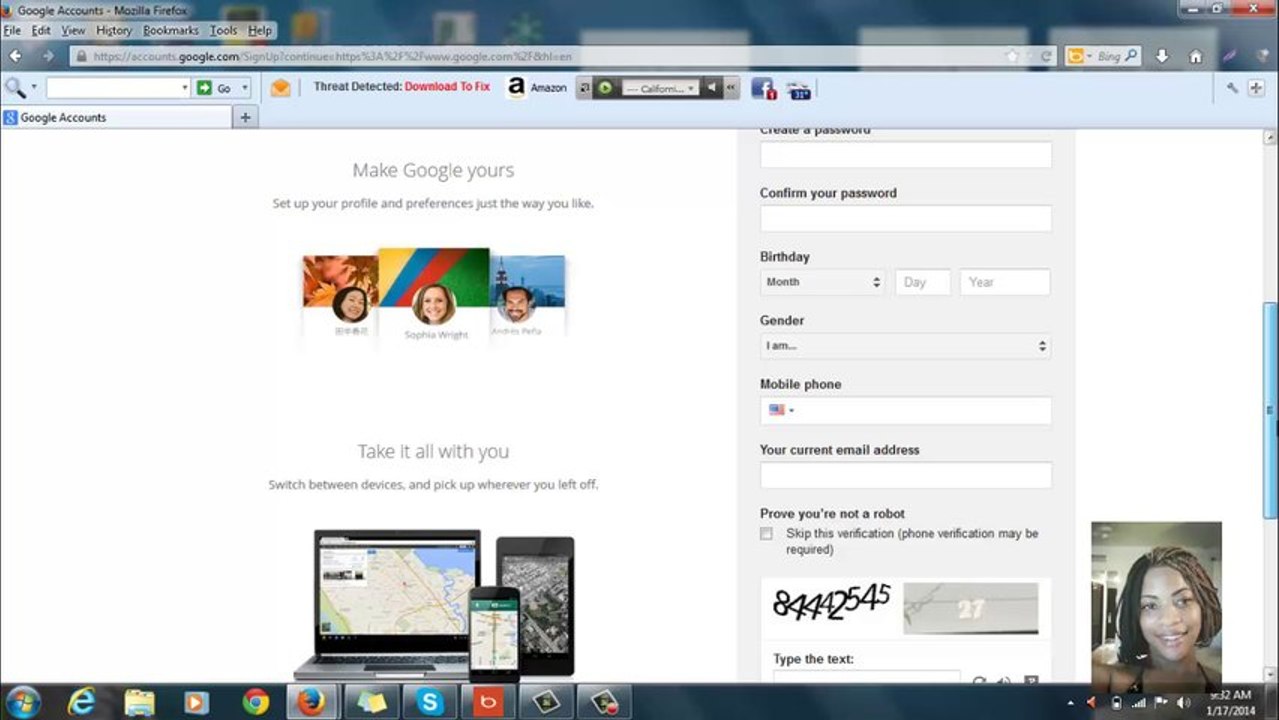The height and width of the screenshot is (720, 1279).
Task: Click the birthday Day field
Action: click(922, 282)
